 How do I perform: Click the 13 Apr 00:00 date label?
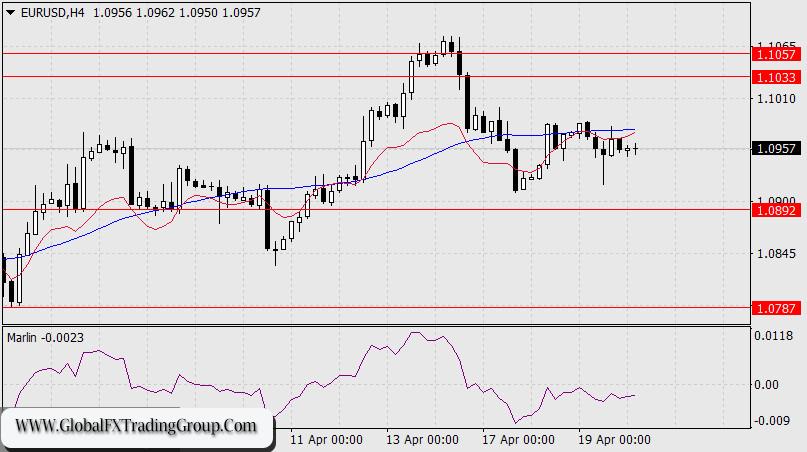pyautogui.click(x=423, y=440)
